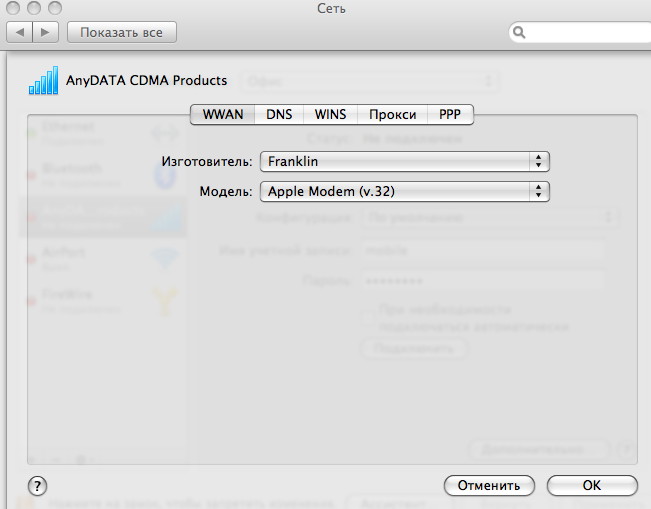Image resolution: width=651 pixels, height=509 pixels.
Task: Click the magnifying glass search icon
Action: coord(520,32)
